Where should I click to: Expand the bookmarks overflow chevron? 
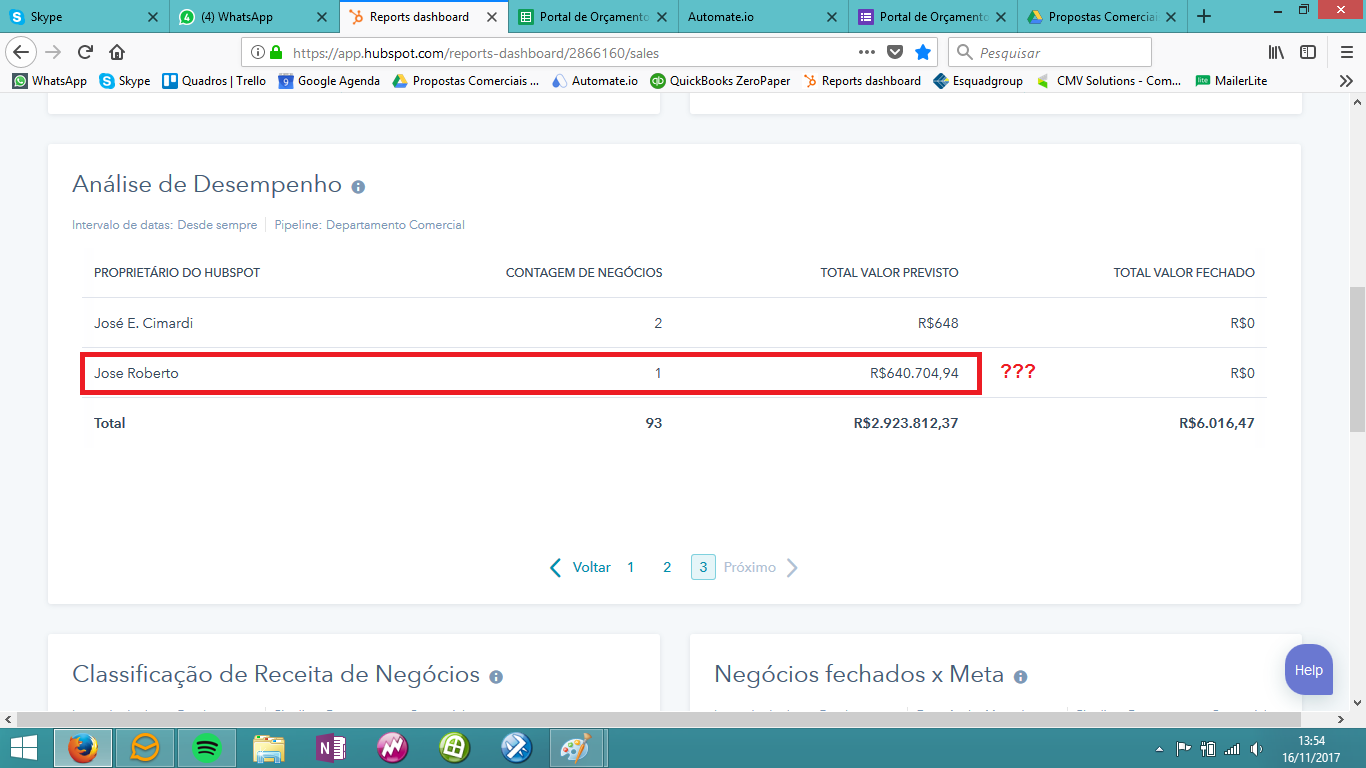point(1346,81)
